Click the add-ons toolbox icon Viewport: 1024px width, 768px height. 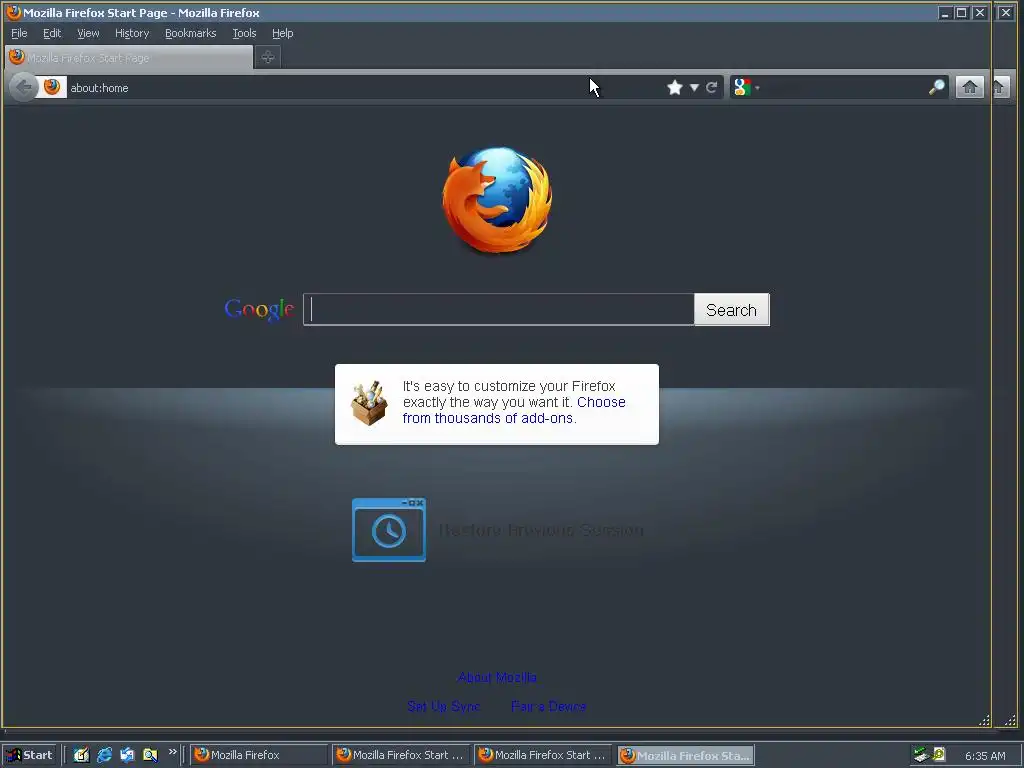point(369,404)
